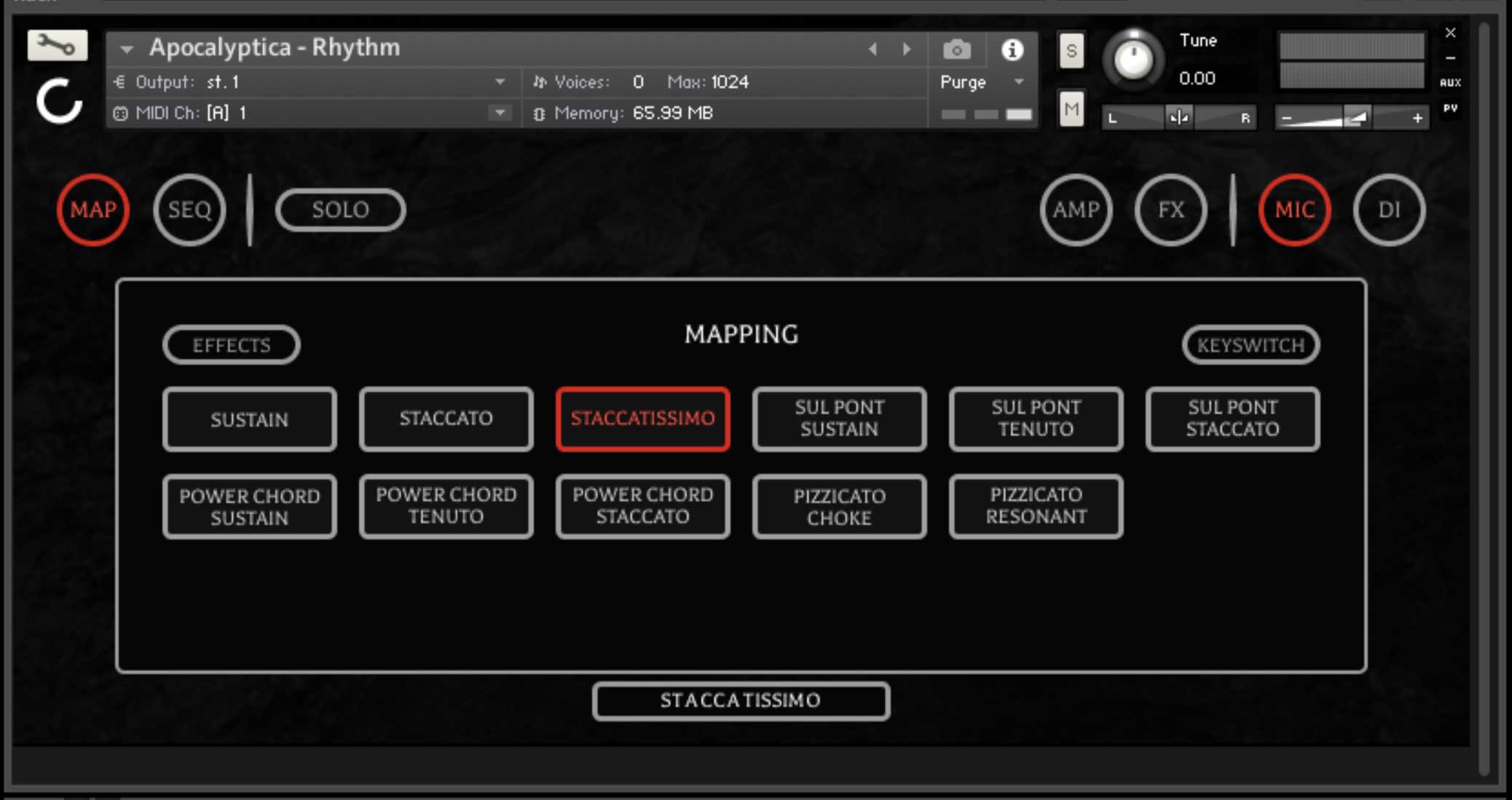This screenshot has width=1512, height=800.
Task: Click the stereo pan slider
Action: (x=1178, y=117)
